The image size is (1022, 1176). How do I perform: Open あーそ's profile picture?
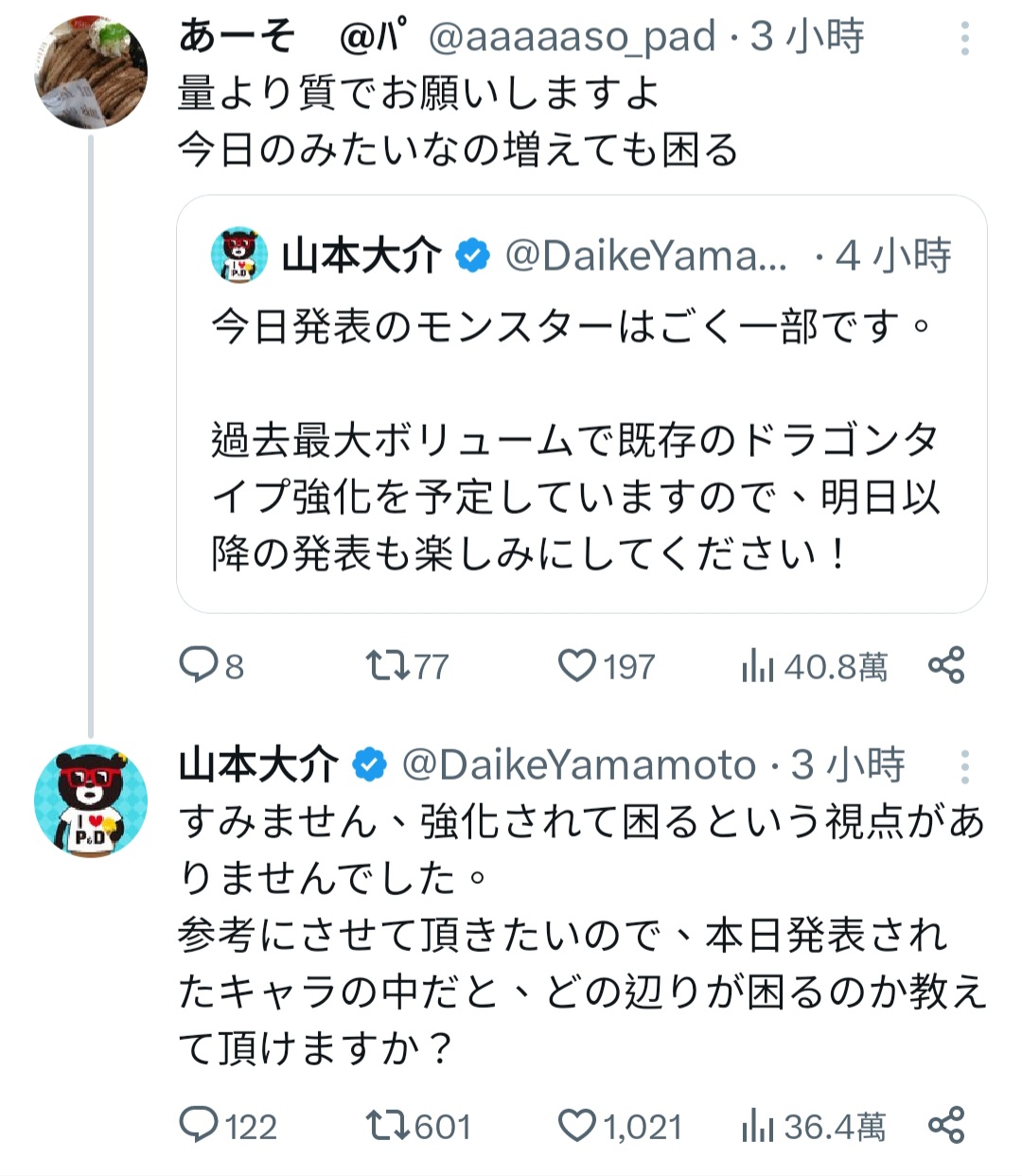(91, 71)
